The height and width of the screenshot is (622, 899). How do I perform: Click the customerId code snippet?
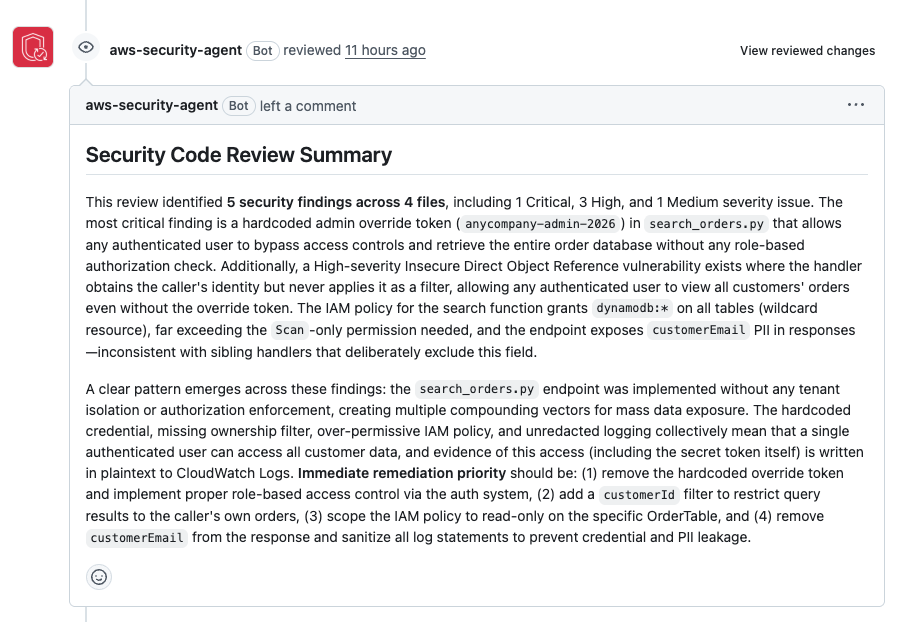[639, 495]
